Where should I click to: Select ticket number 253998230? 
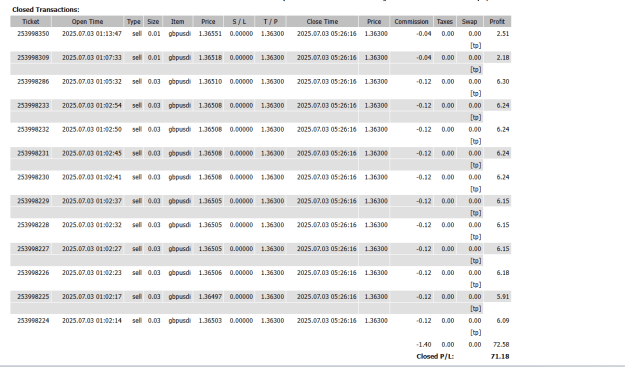click(33, 177)
